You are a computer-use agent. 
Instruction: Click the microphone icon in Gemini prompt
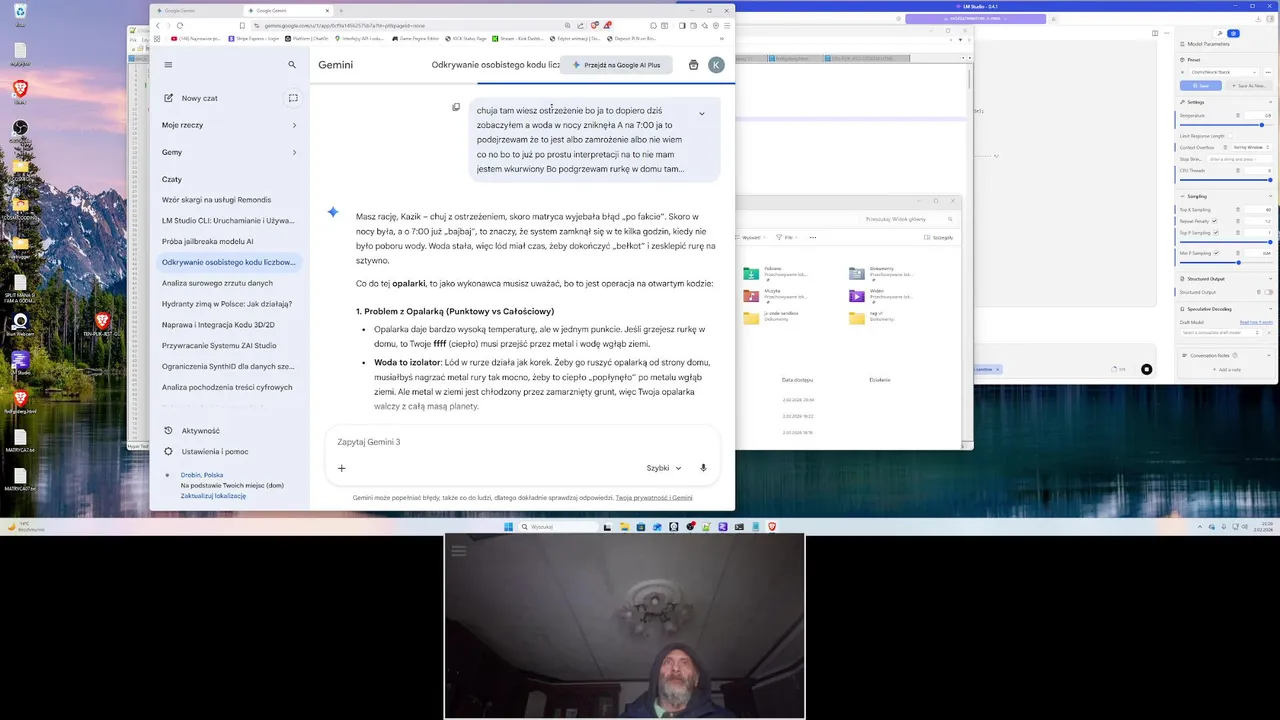coord(703,468)
